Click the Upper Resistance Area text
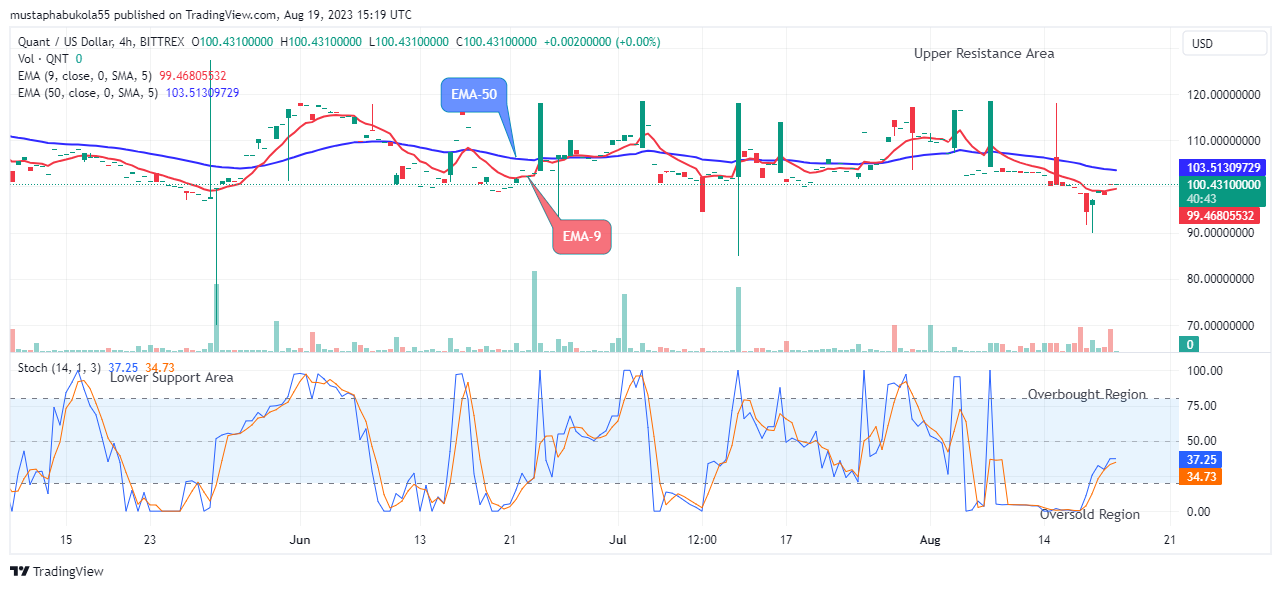This screenshot has height=589, width=1281. point(983,53)
